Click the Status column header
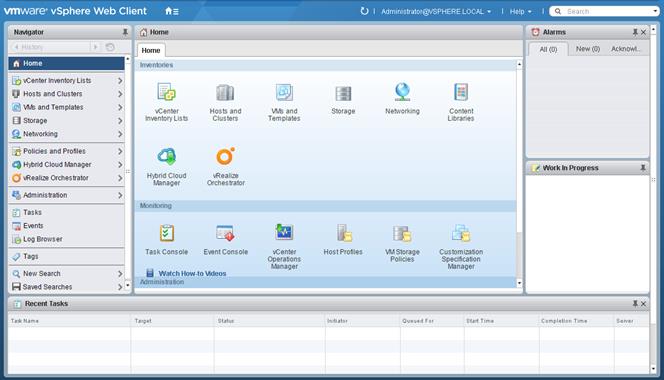664x380 pixels. point(269,321)
